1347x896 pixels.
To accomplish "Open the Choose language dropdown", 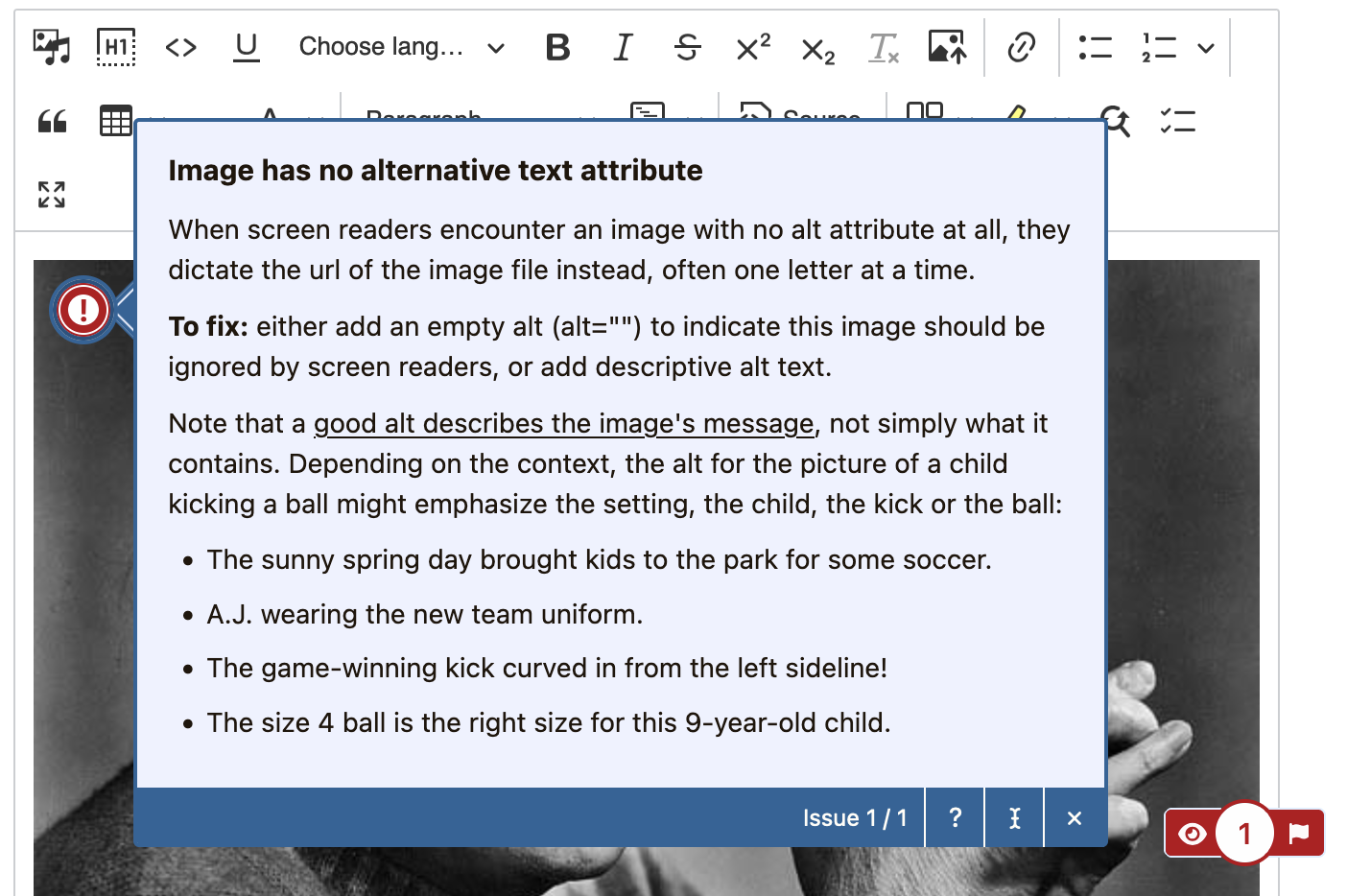I will [x=402, y=46].
